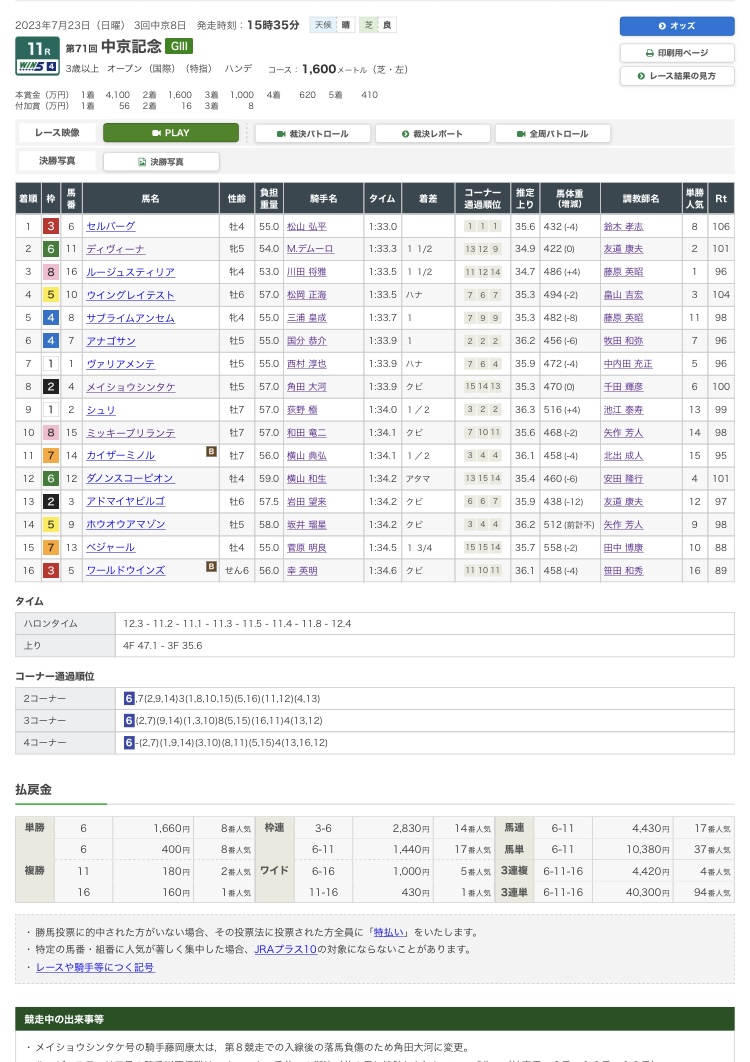Image resolution: width=750 pixels, height=1062 pixels.
Task: Open the 特払い explanation link
Action: (390, 933)
